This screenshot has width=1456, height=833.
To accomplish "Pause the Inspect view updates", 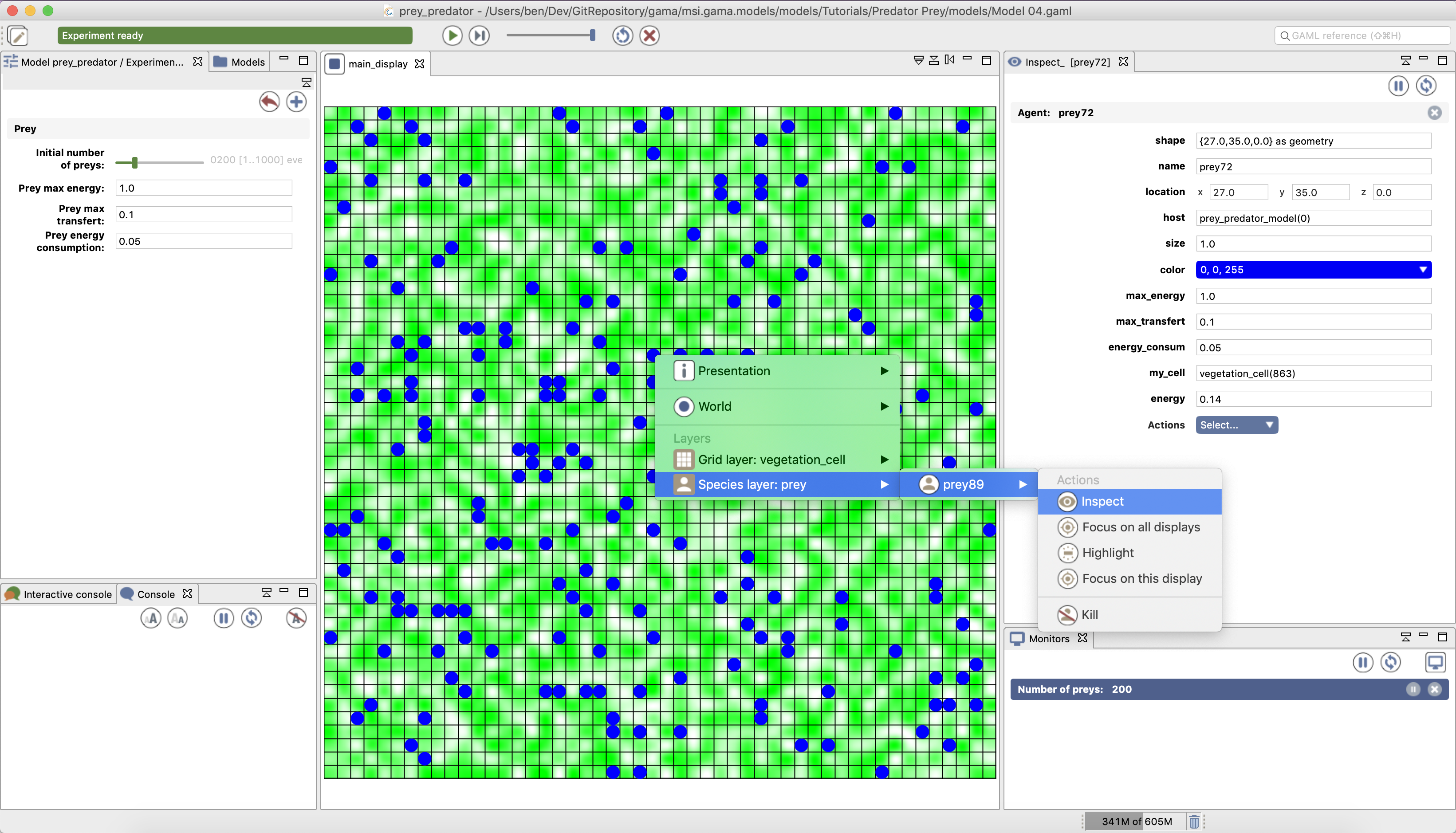I will (1398, 86).
